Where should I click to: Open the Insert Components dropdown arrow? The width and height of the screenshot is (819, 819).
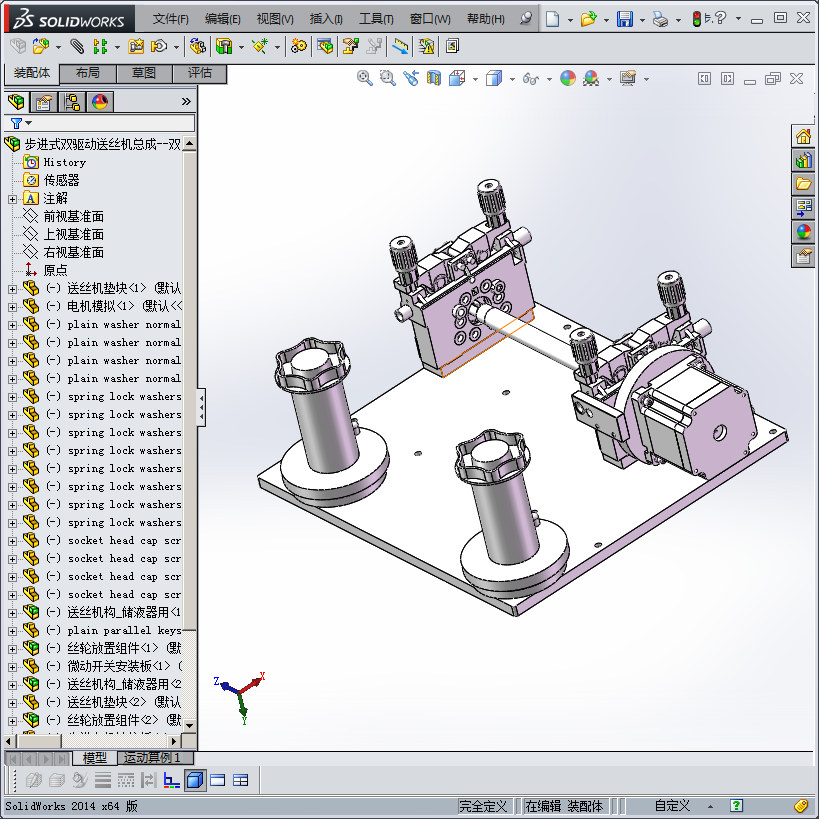click(x=58, y=47)
